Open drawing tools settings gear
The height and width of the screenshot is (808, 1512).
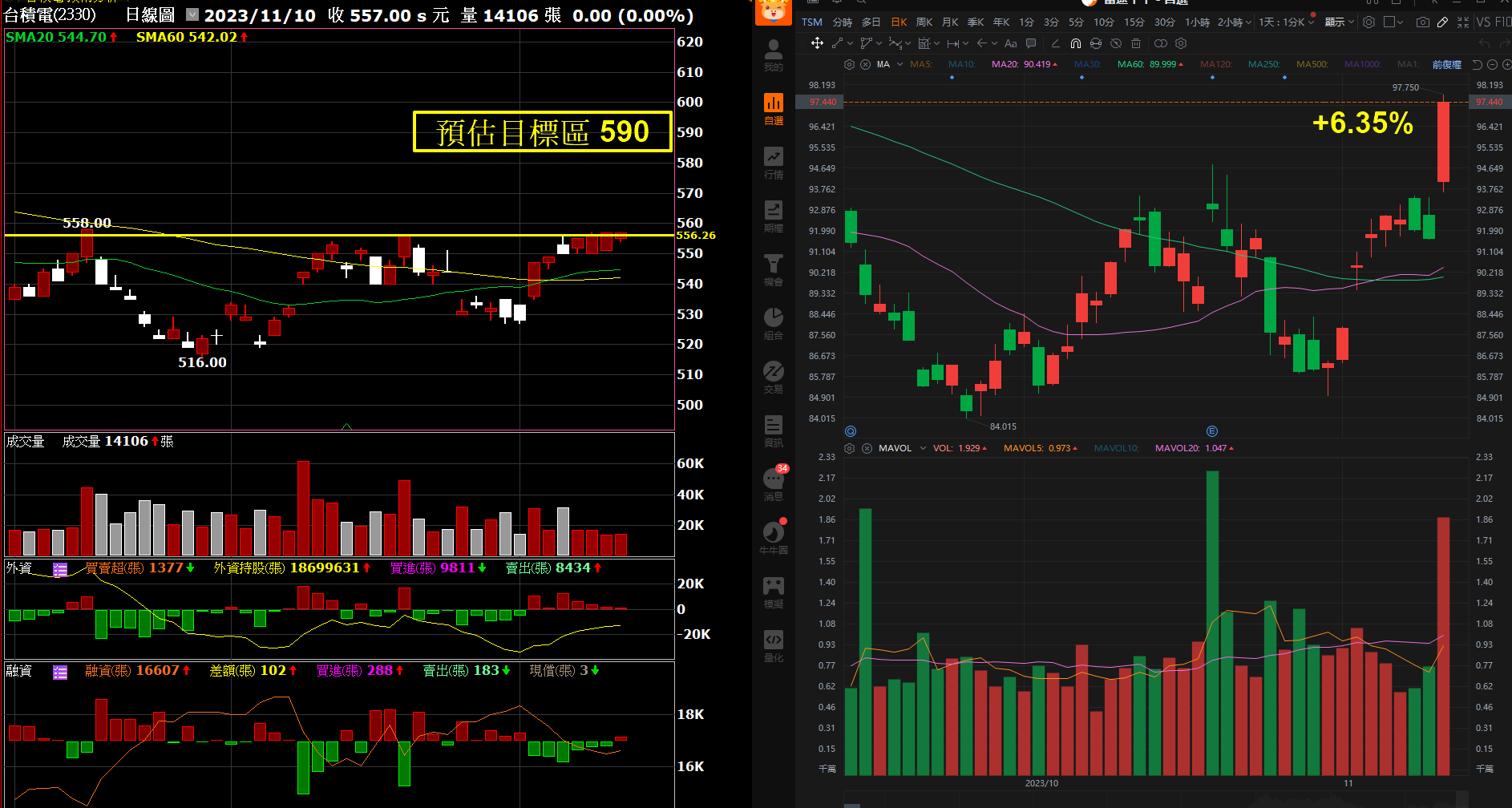1181,43
